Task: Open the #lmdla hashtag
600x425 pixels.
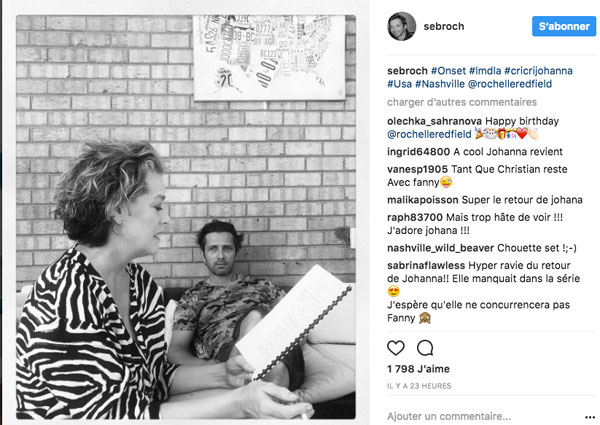Action: [x=485, y=71]
